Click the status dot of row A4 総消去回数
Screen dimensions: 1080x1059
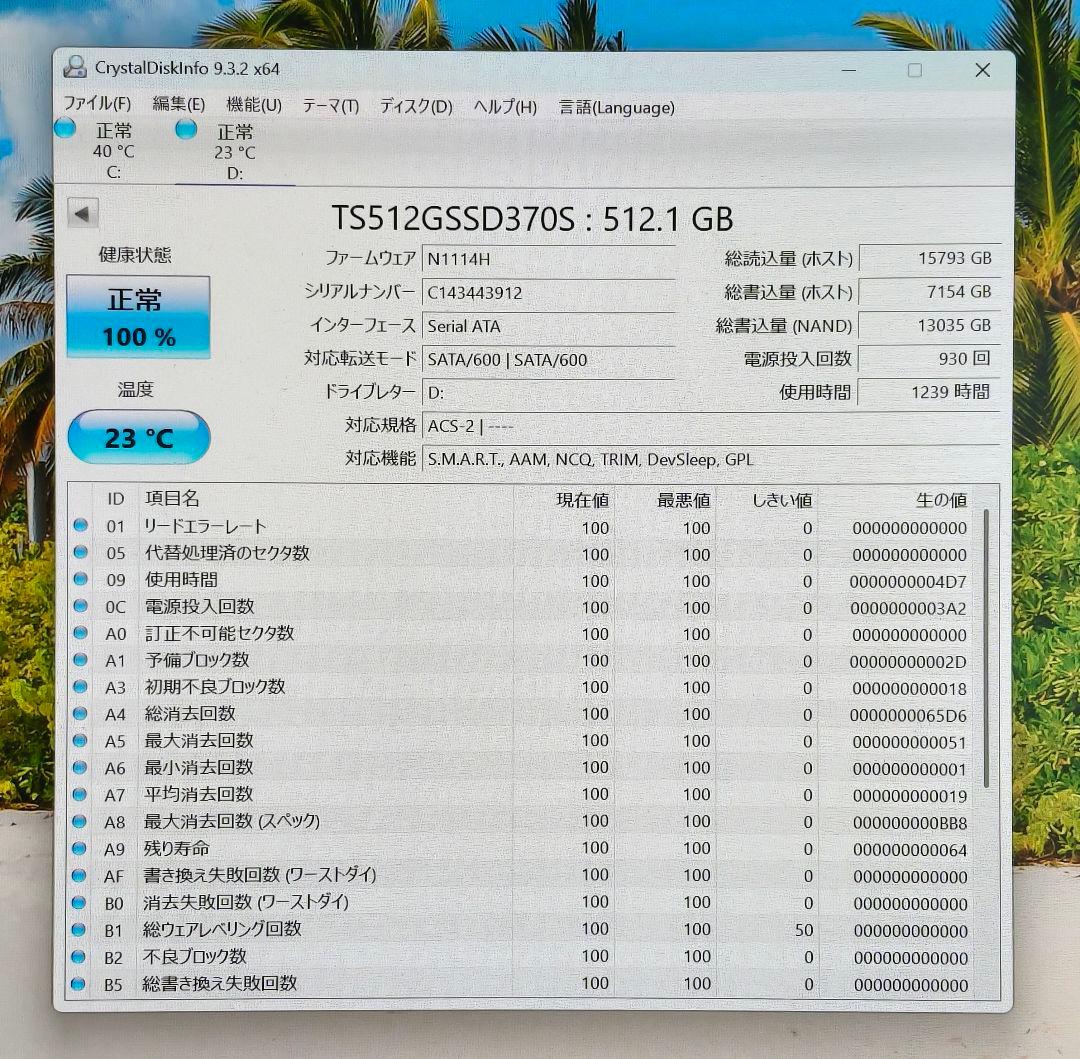[x=80, y=713]
